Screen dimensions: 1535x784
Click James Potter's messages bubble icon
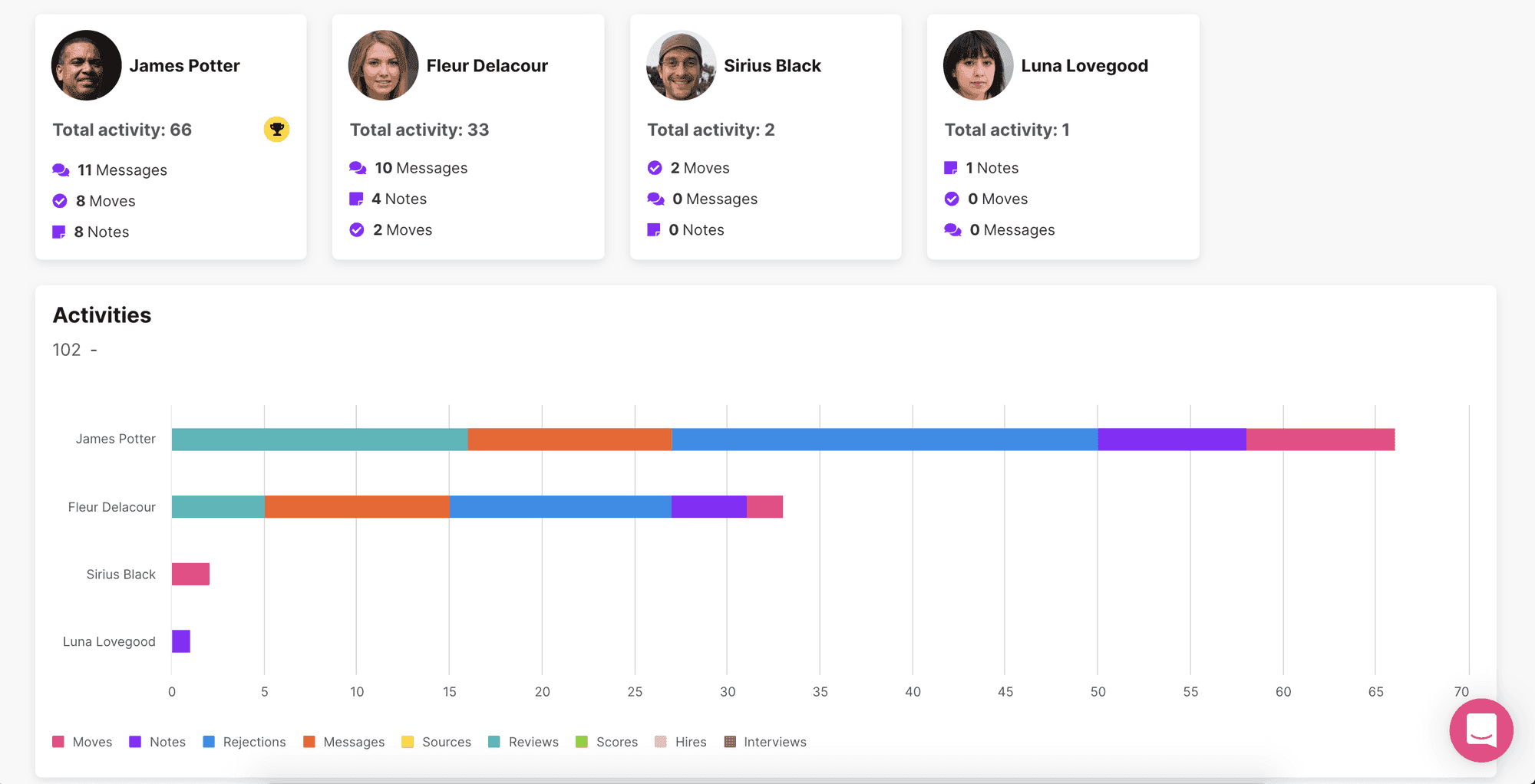(x=61, y=170)
